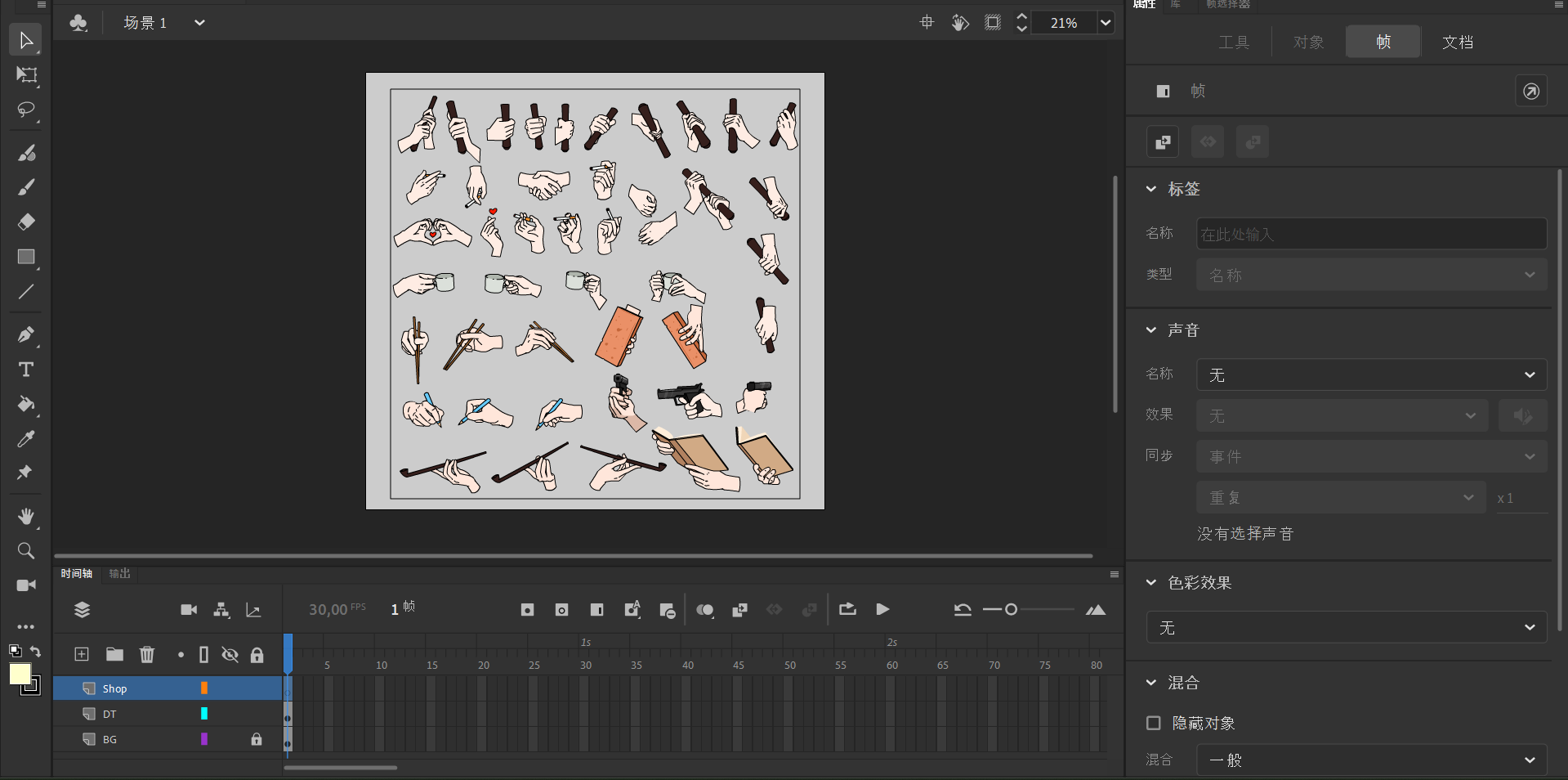Enable the 隐藏对象 checkbox
Image resolution: width=1568 pixels, height=780 pixels.
pyautogui.click(x=1154, y=723)
